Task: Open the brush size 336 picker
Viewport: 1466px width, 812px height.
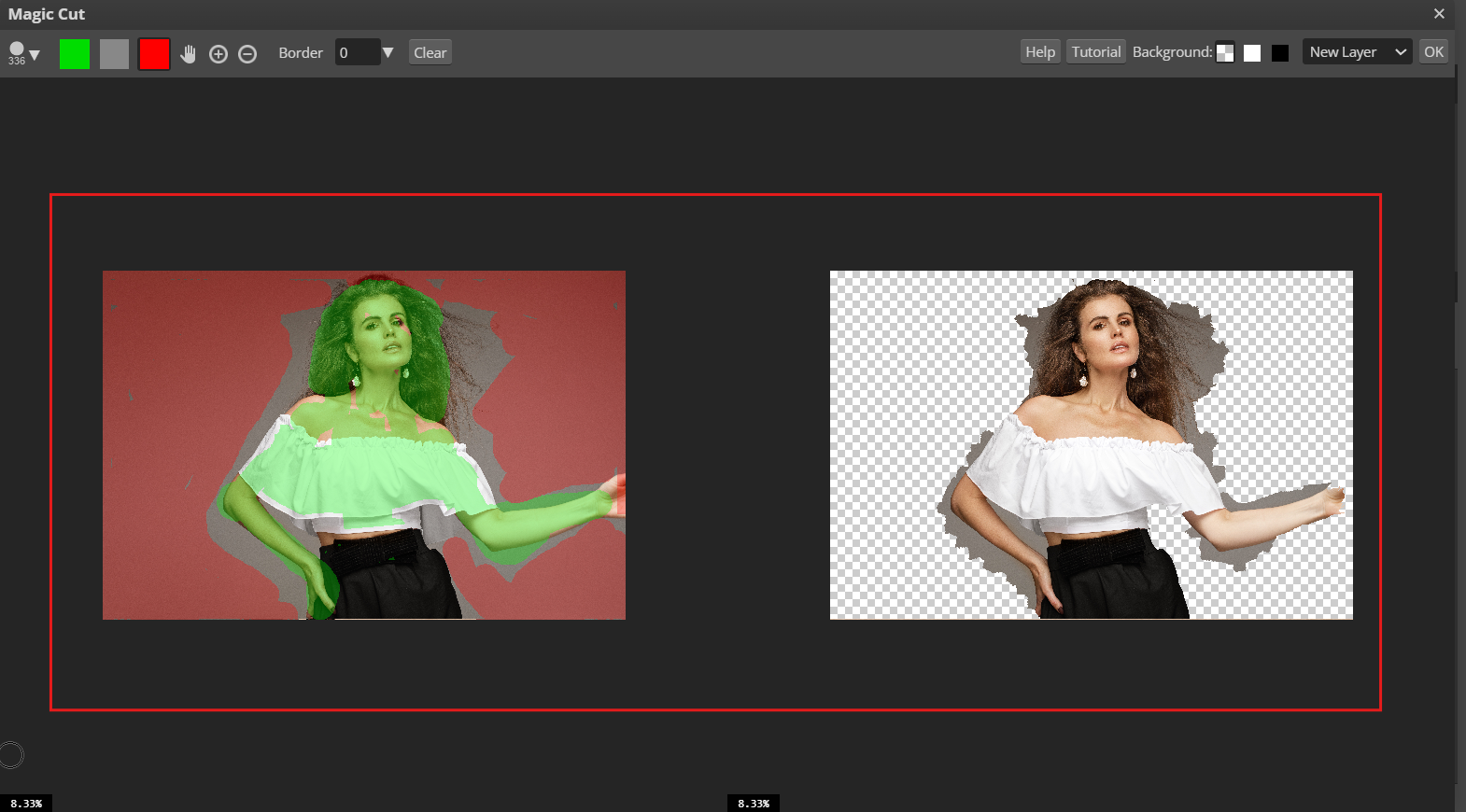Action: coord(23,53)
